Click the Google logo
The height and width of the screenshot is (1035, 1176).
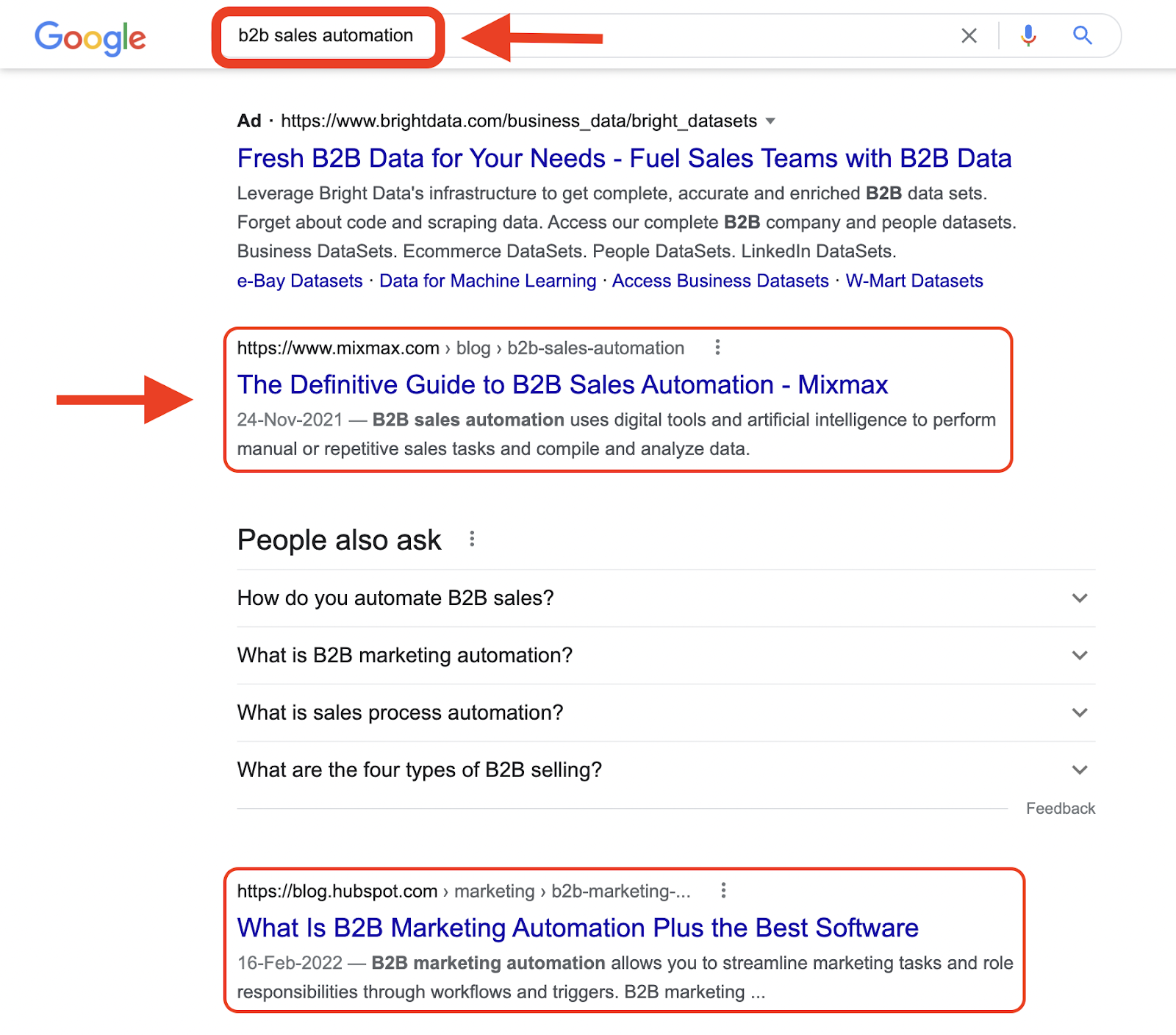tap(90, 37)
